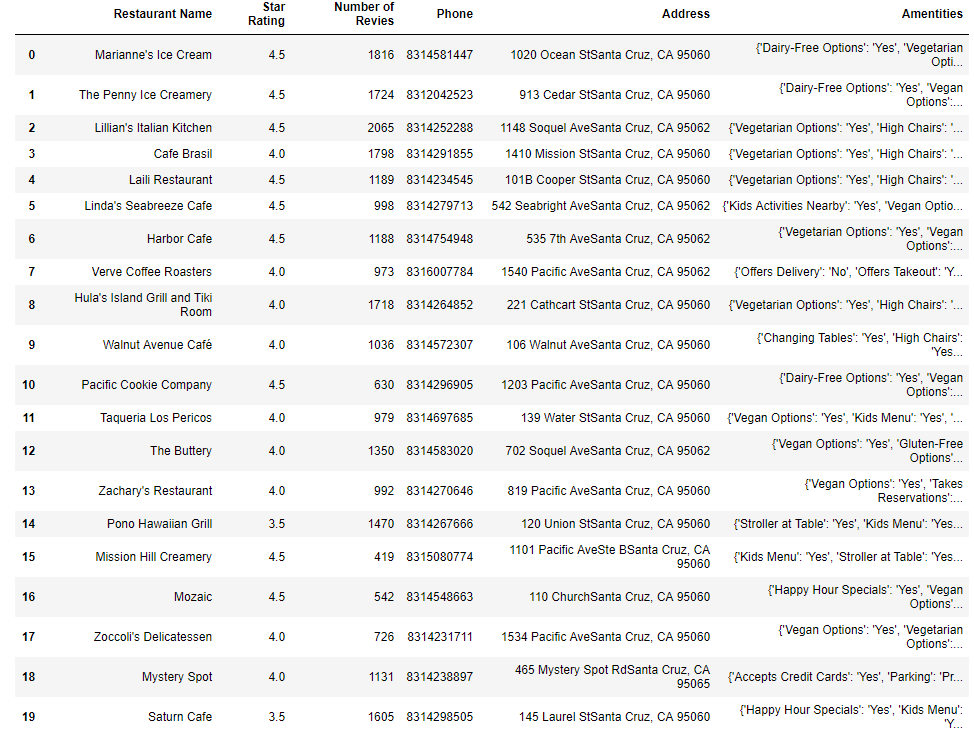Click the Amentities column header
974x742 pixels.
[932, 14]
